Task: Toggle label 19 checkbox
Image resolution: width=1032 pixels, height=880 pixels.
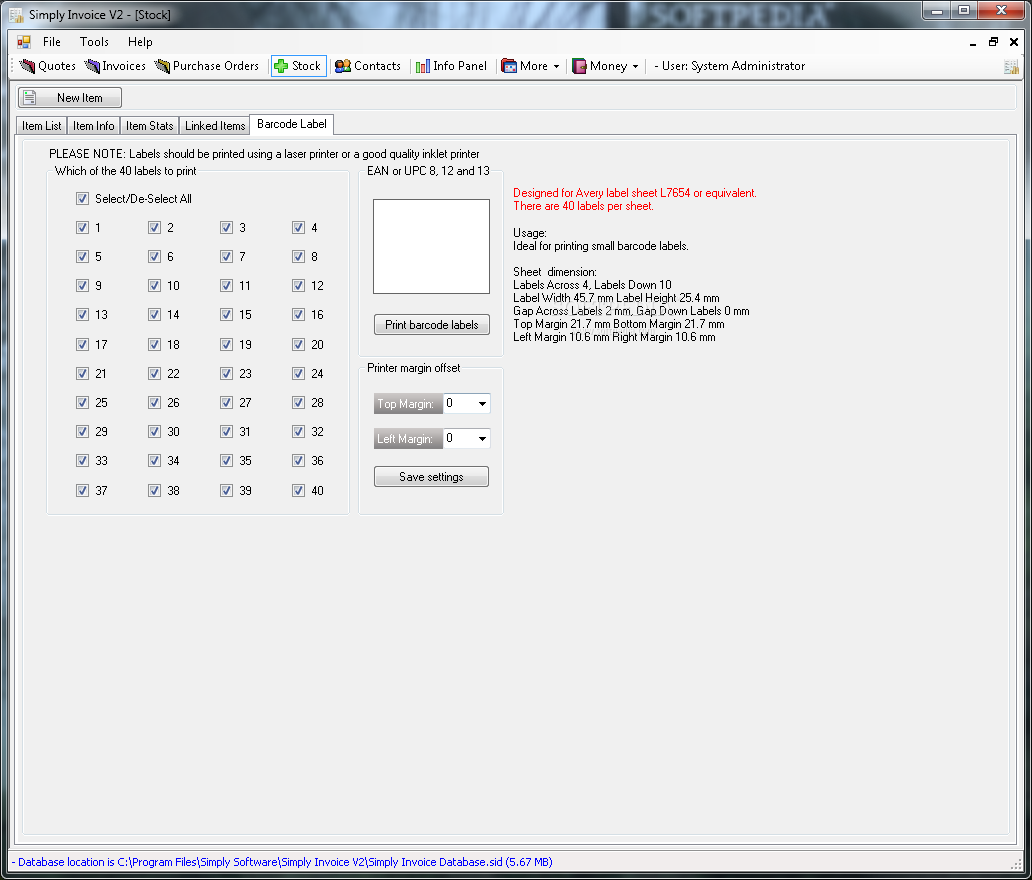Action: 226,344
